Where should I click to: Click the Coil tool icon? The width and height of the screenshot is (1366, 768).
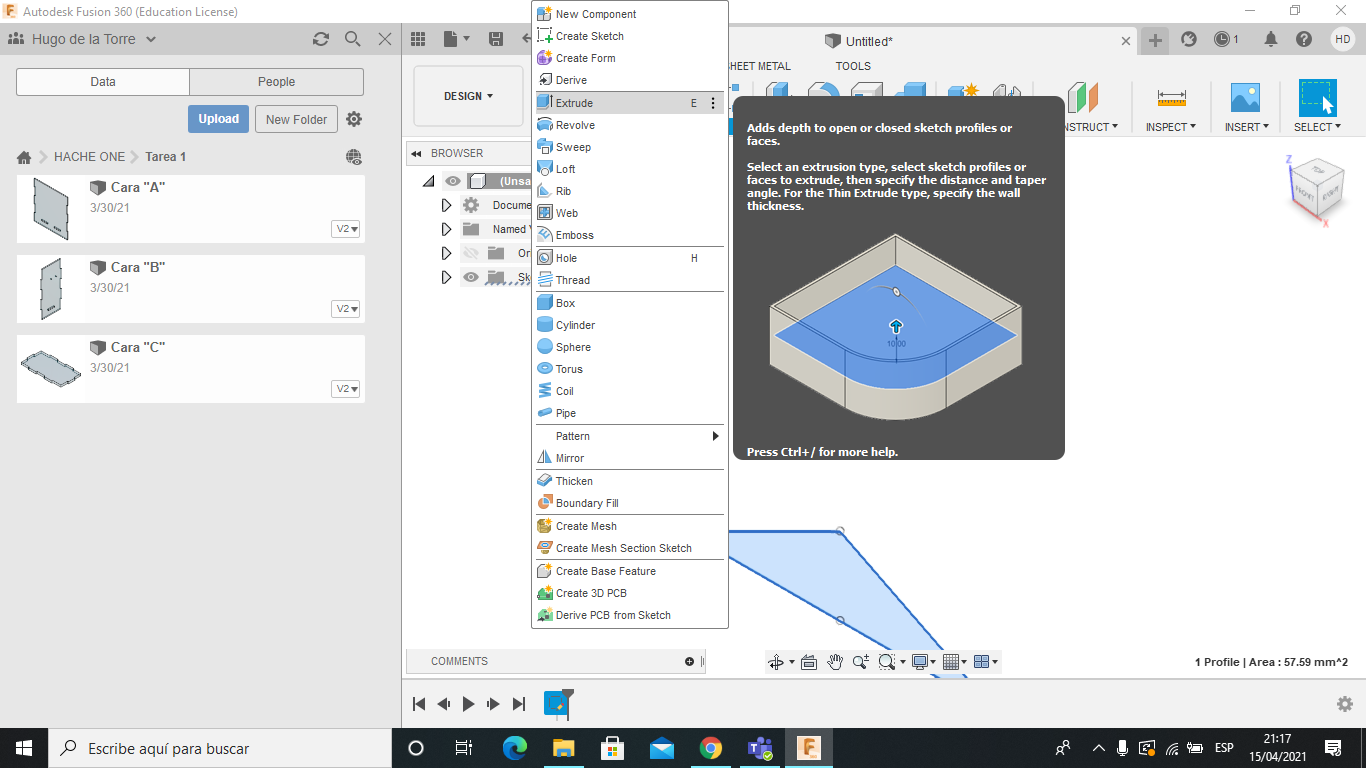pos(545,391)
